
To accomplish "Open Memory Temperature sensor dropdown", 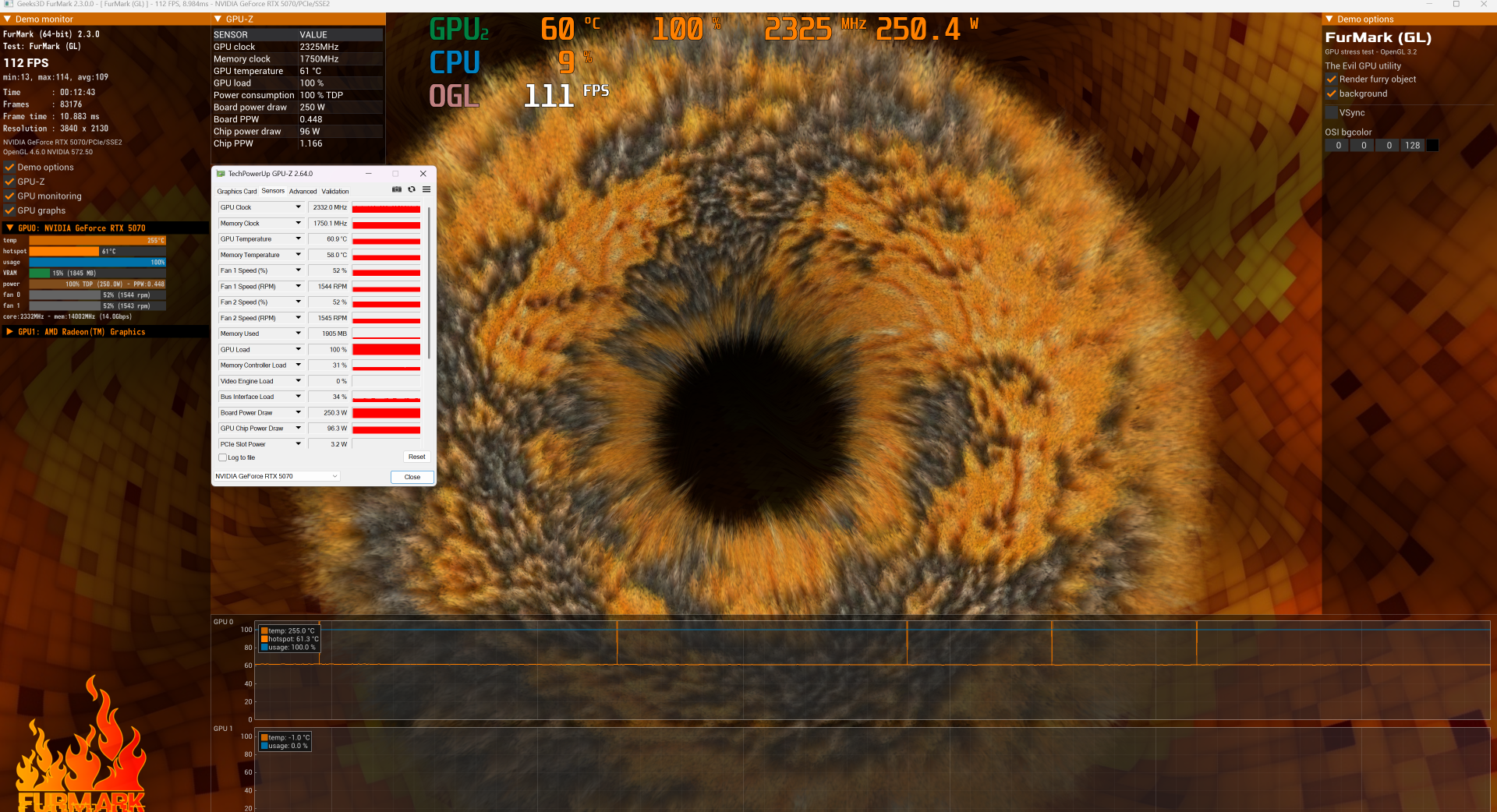I will (298, 255).
